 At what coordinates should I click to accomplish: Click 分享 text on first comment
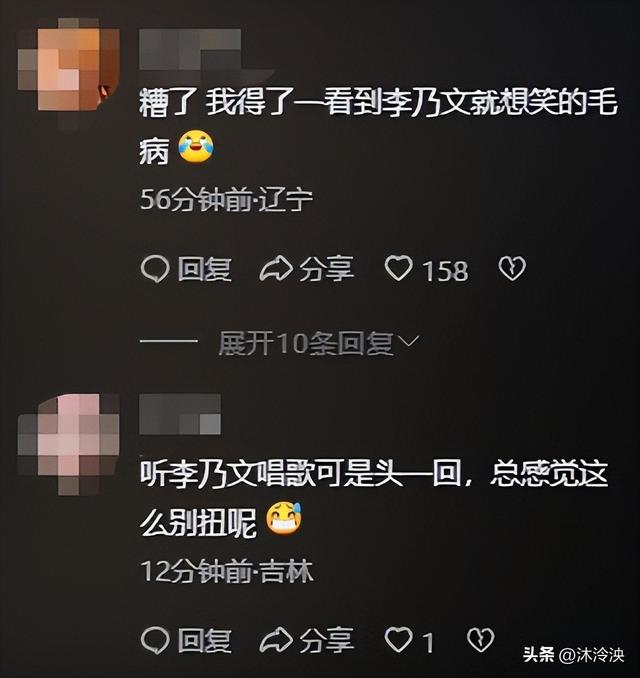click(x=326, y=269)
